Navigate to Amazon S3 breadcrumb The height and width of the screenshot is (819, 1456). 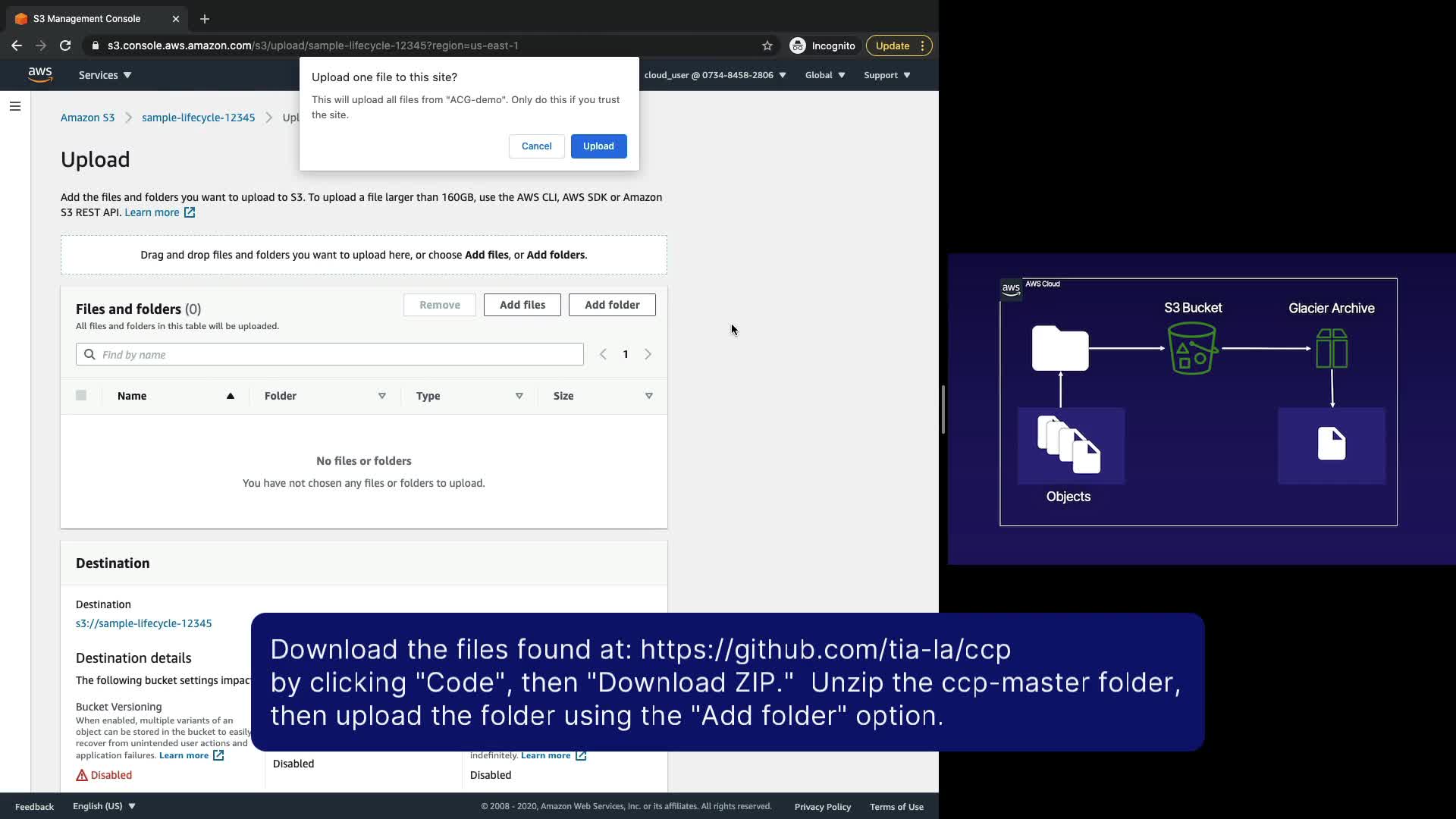(87, 118)
